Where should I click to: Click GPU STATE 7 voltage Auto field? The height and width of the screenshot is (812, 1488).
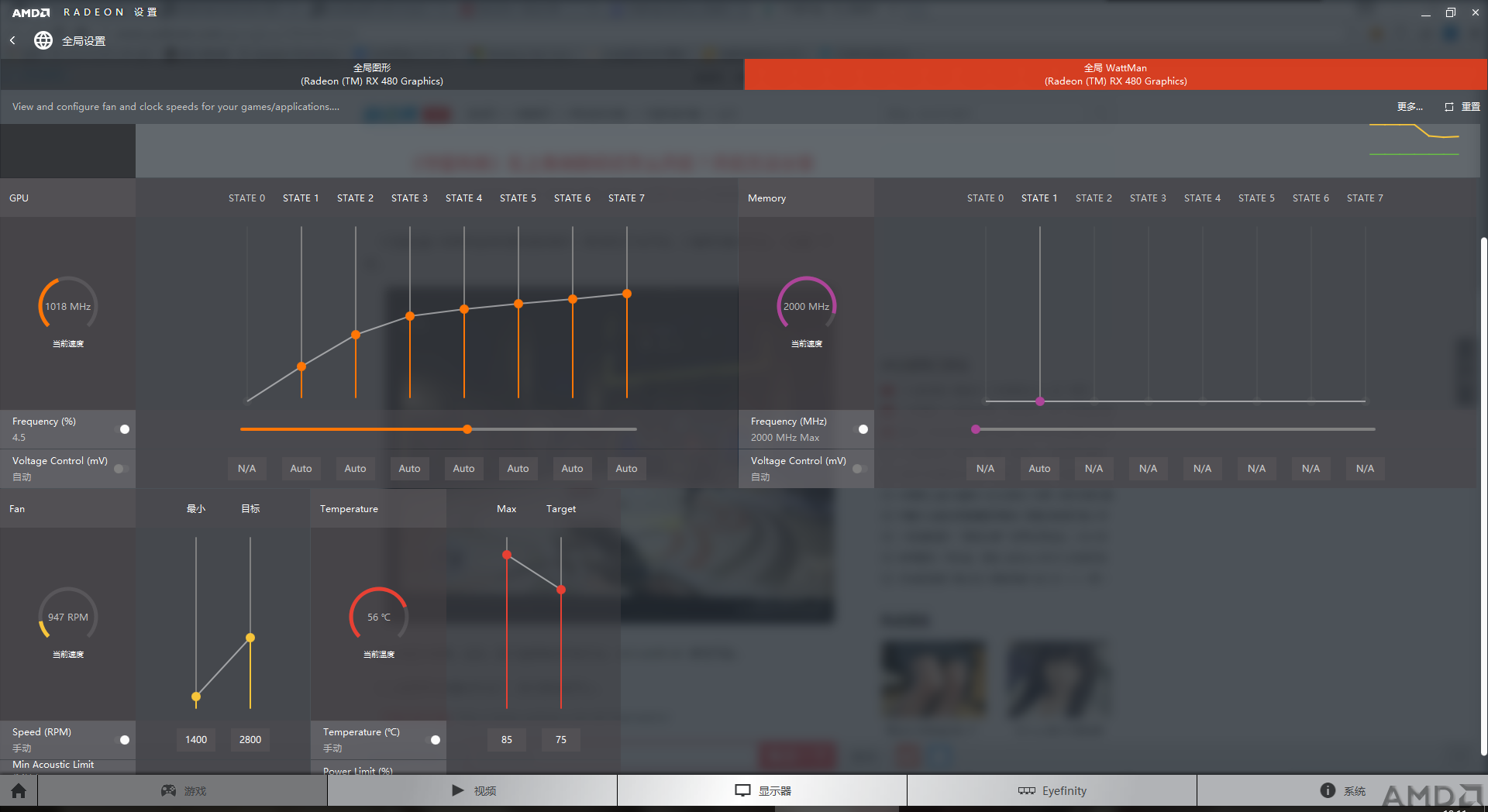coord(626,469)
